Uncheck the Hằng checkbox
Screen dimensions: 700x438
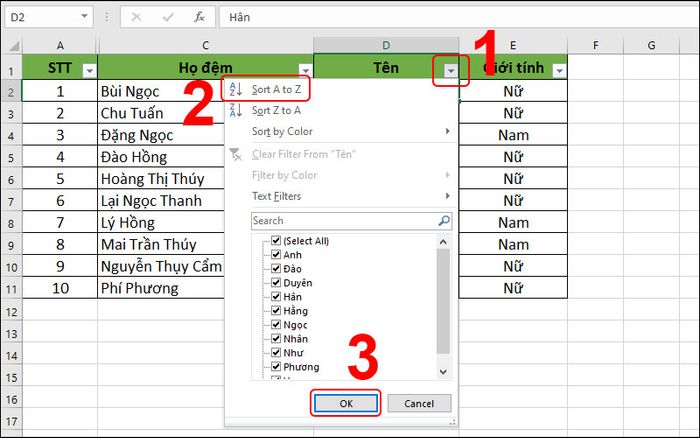[276, 311]
